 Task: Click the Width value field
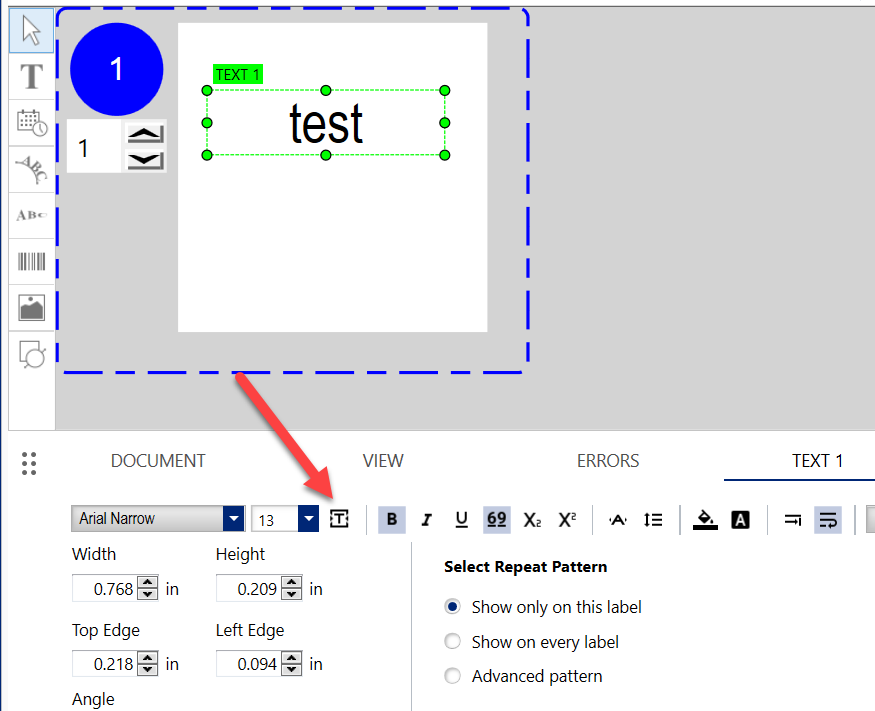[x=105, y=589]
